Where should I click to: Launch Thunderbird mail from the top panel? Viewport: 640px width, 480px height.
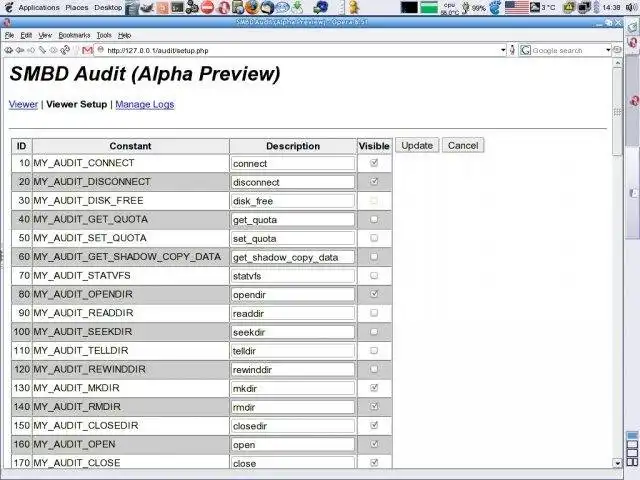[x=267, y=7]
